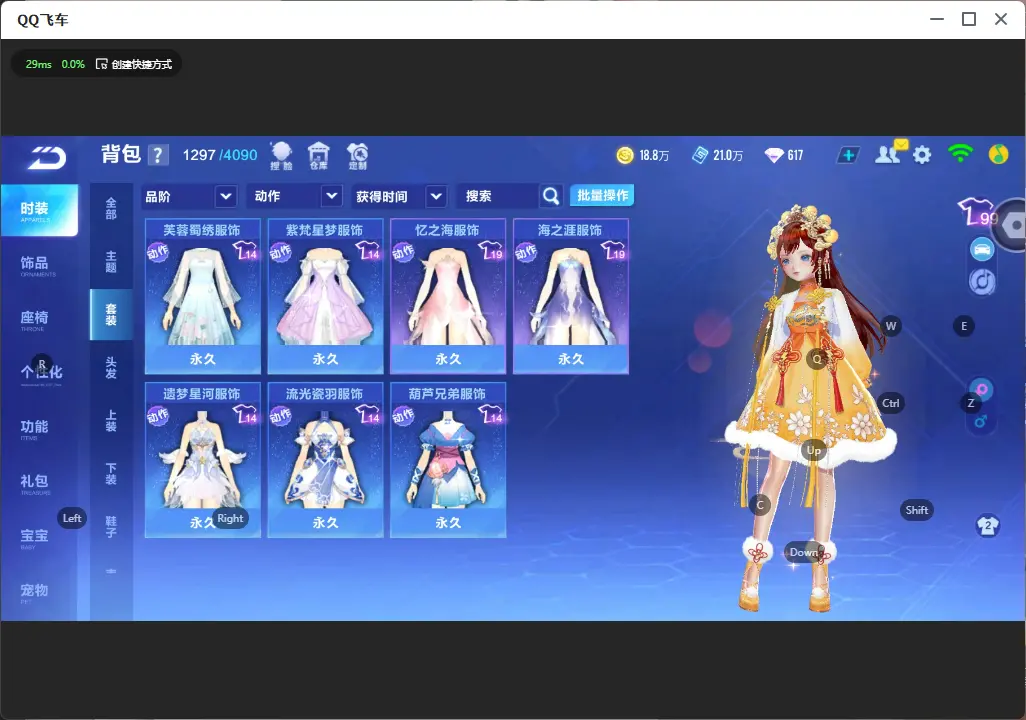Screen dimensions: 1026x720
Task: Select the 紫梵星梦服饰 outfit card
Action: tap(325, 297)
